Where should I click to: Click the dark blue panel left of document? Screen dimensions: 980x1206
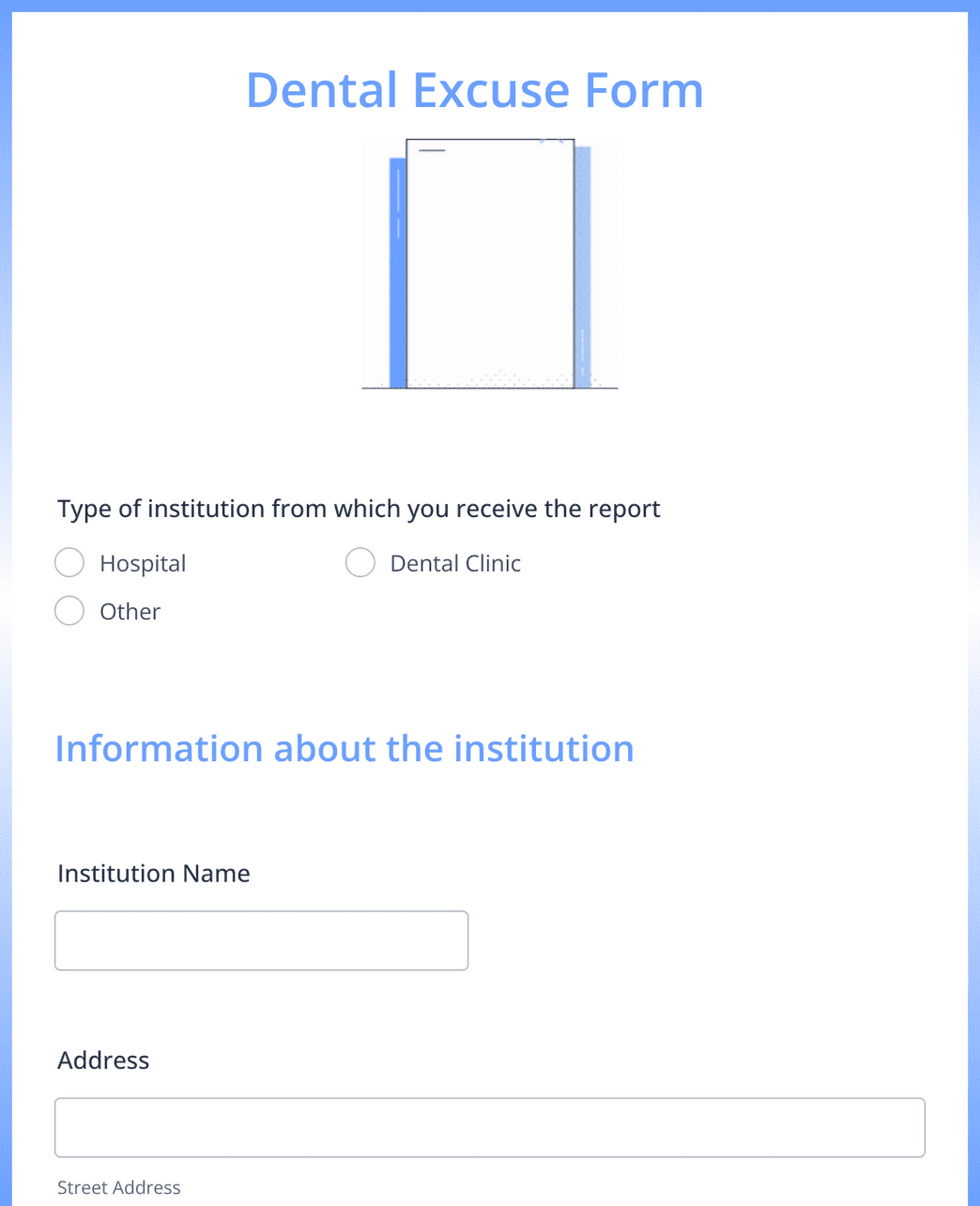coord(398,272)
